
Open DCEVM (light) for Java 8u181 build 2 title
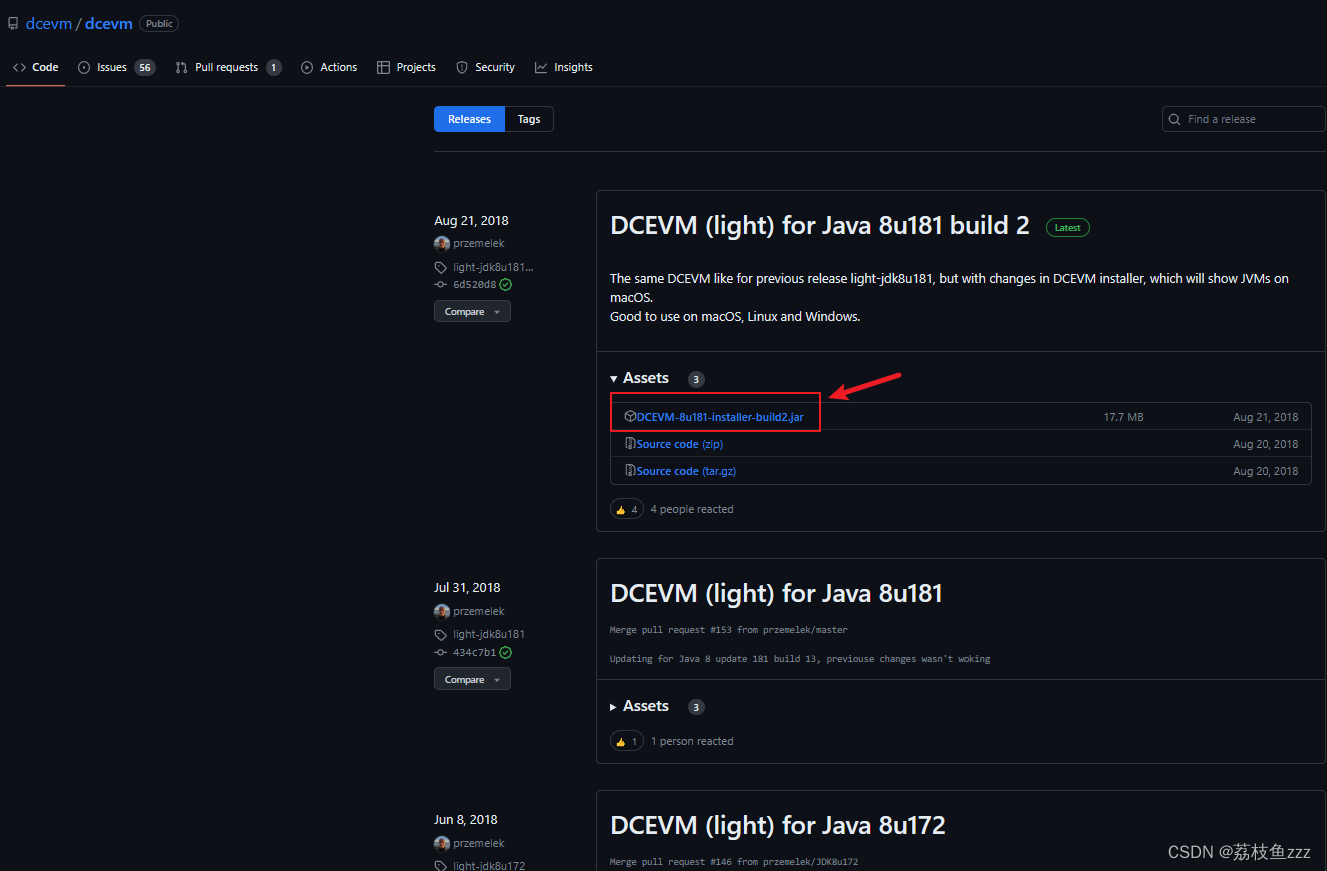pyautogui.click(x=819, y=226)
